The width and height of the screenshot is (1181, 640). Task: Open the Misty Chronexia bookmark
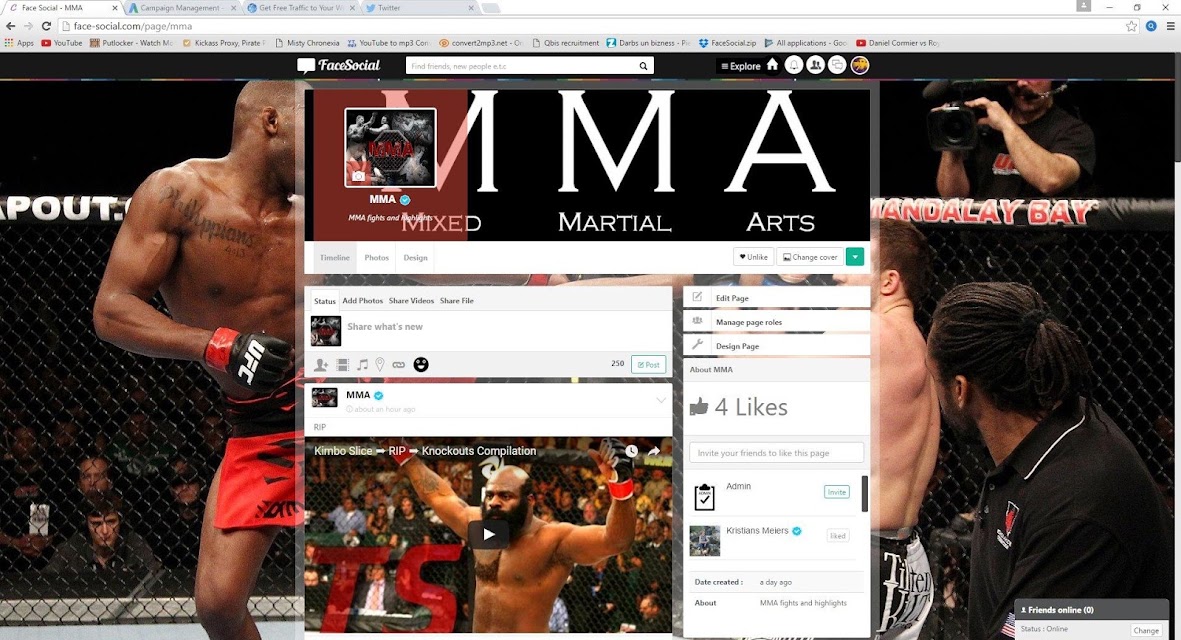[307, 43]
